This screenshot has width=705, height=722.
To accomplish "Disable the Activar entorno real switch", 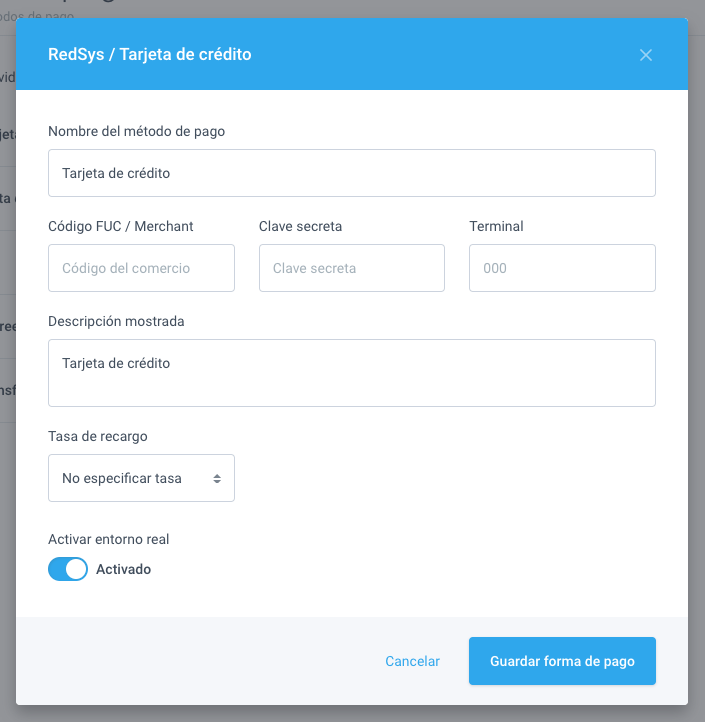I will [x=68, y=569].
